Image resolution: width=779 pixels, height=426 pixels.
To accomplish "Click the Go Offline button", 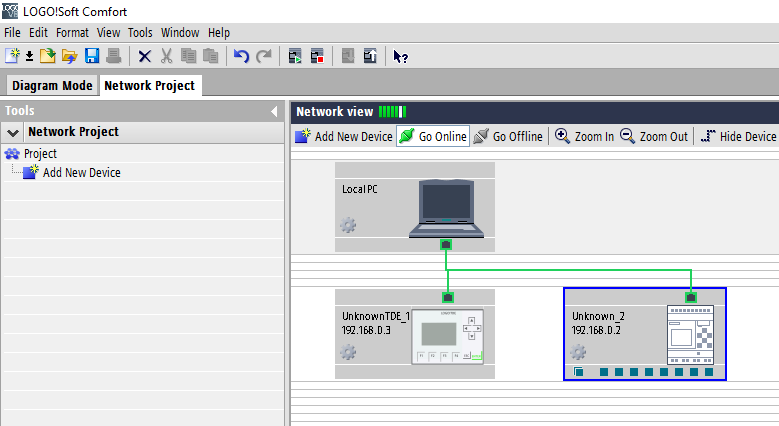I will tap(508, 136).
